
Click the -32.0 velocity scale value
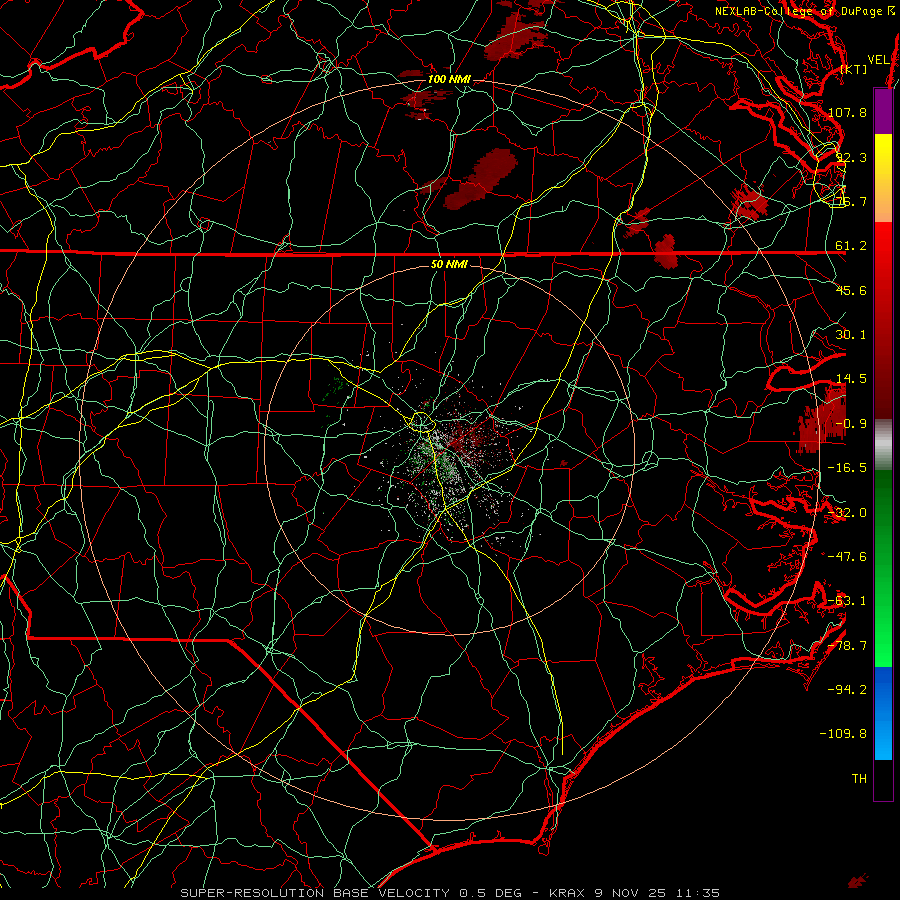point(847,513)
